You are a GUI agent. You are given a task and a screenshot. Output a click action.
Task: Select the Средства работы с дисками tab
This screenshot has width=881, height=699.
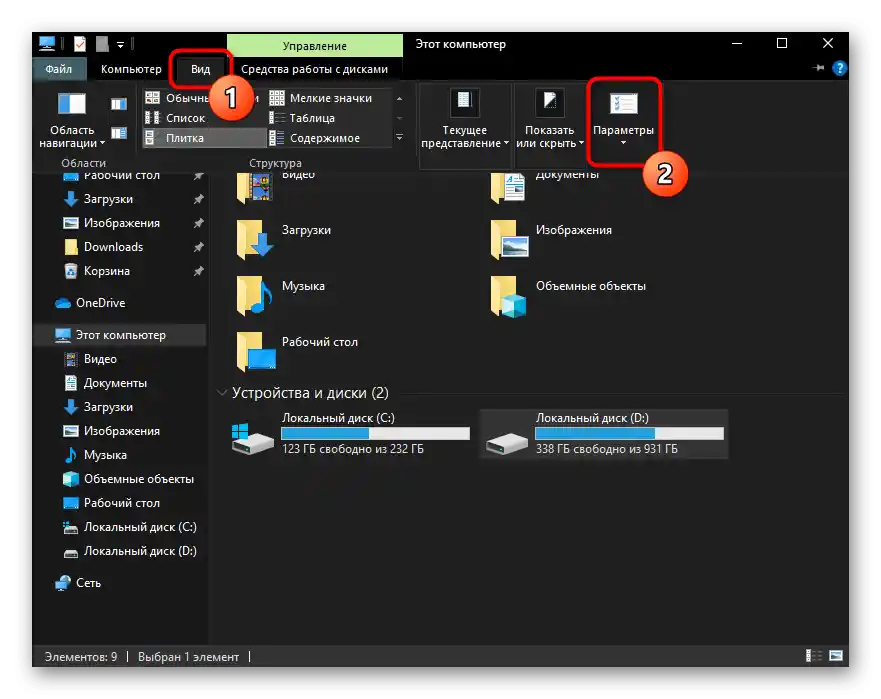314,69
